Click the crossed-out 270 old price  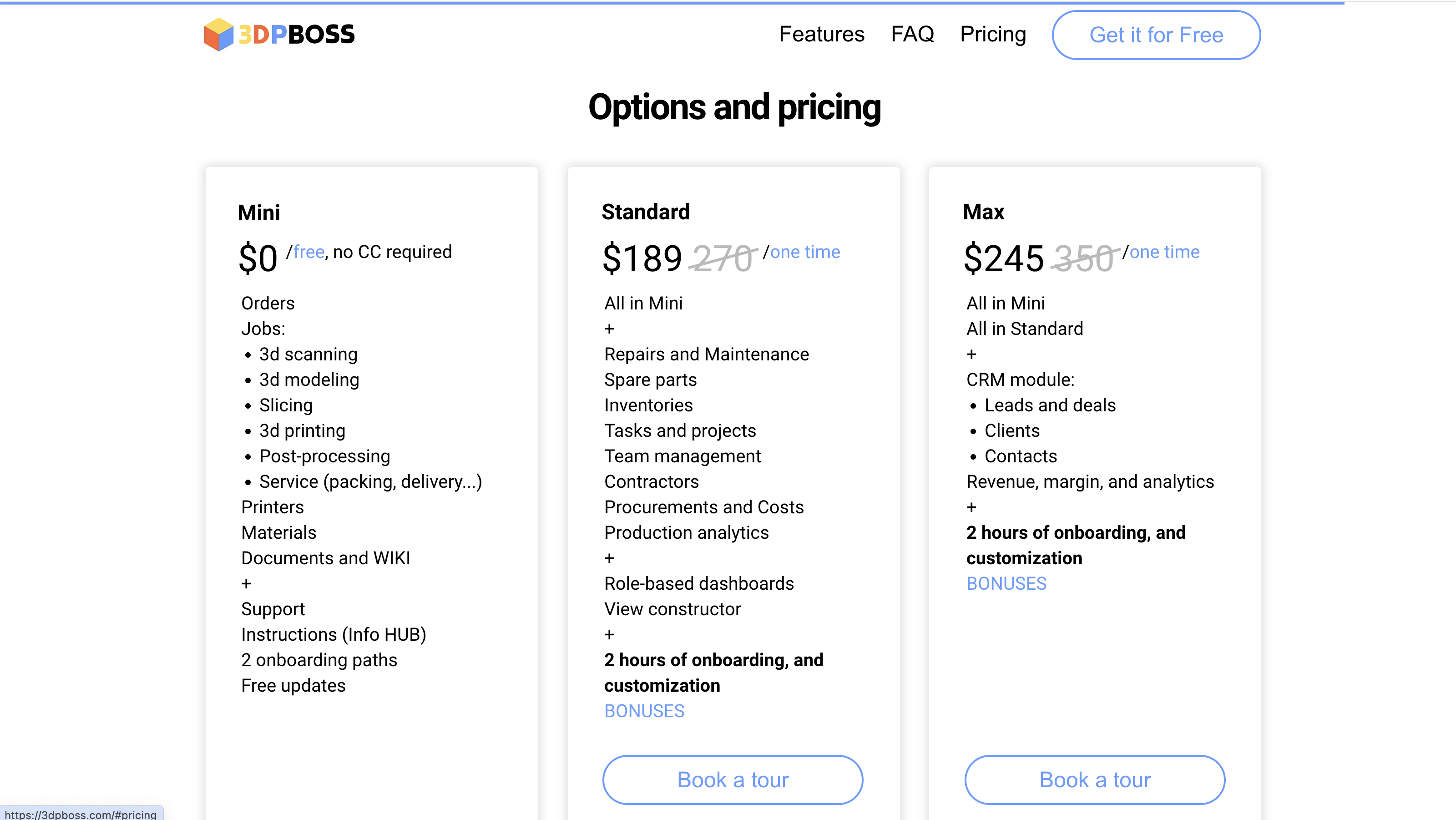[723, 259]
